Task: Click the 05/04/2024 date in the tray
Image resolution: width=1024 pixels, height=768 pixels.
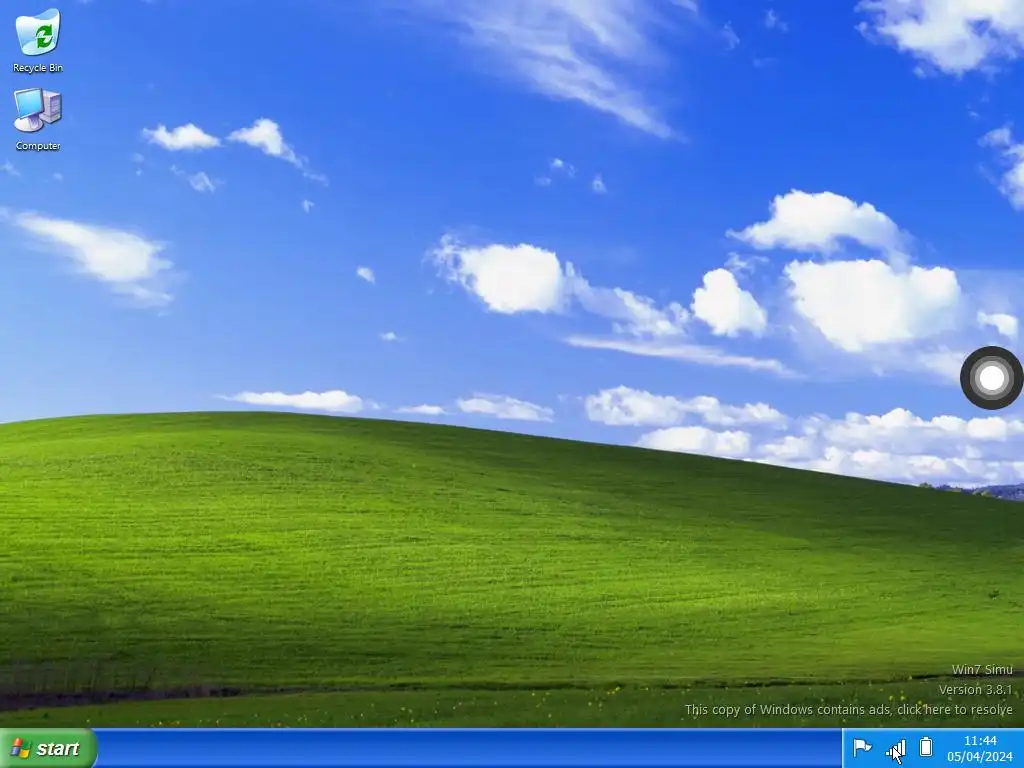Action: 980,757
